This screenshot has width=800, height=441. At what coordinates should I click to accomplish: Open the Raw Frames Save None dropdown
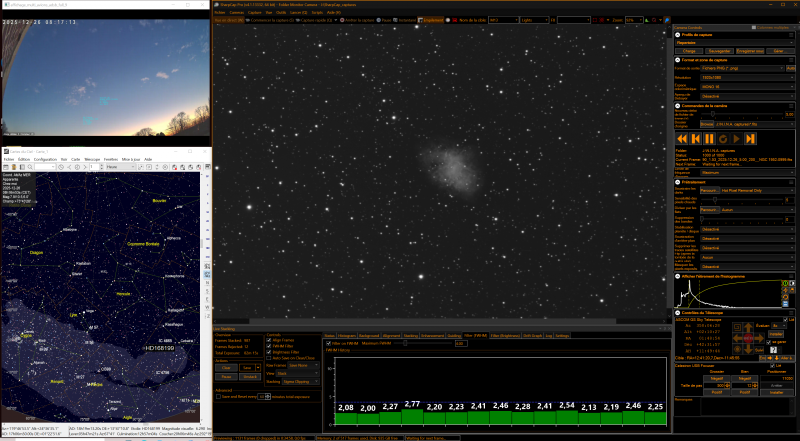tap(303, 365)
